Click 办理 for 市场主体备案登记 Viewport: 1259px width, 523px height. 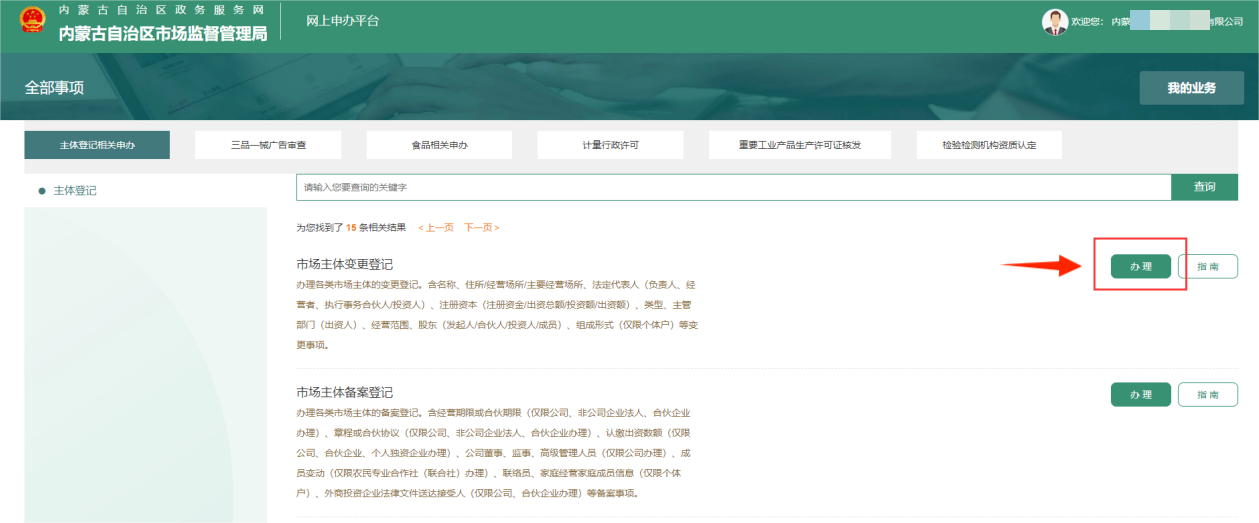point(1140,394)
